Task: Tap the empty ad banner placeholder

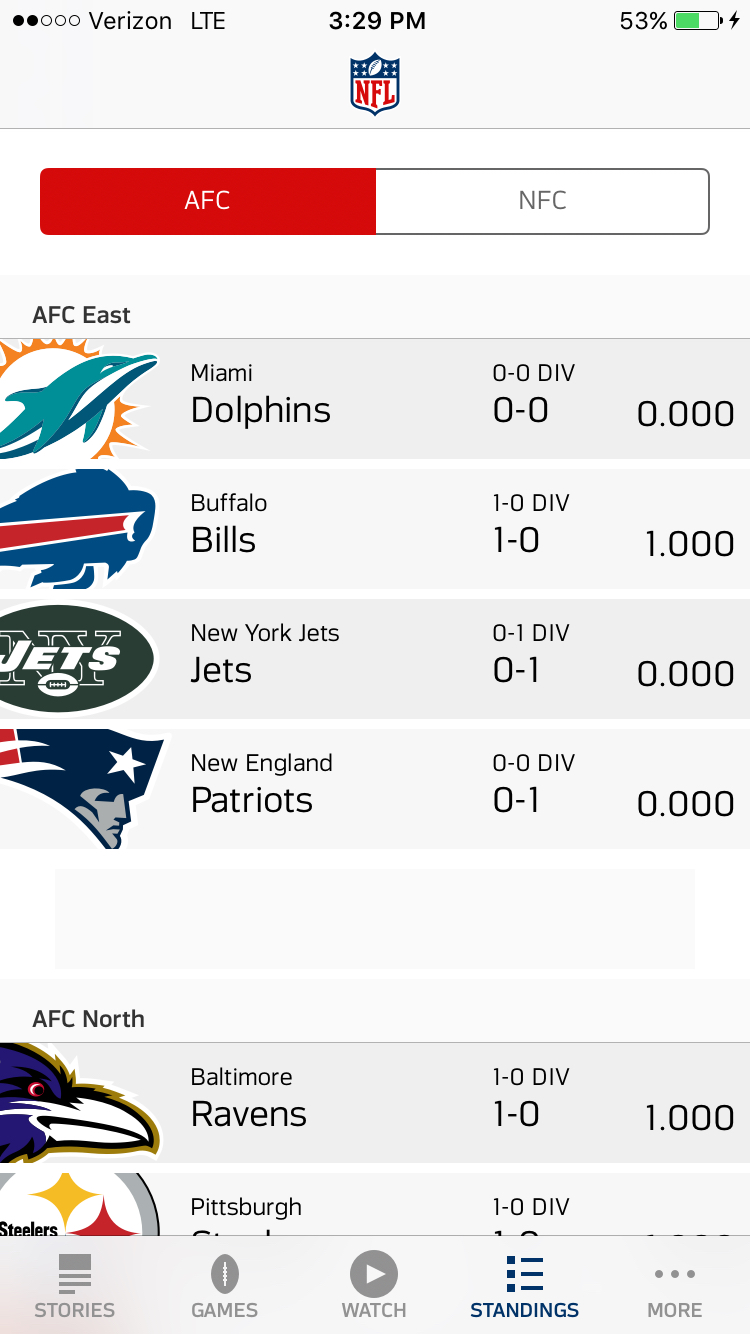Action: click(375, 919)
